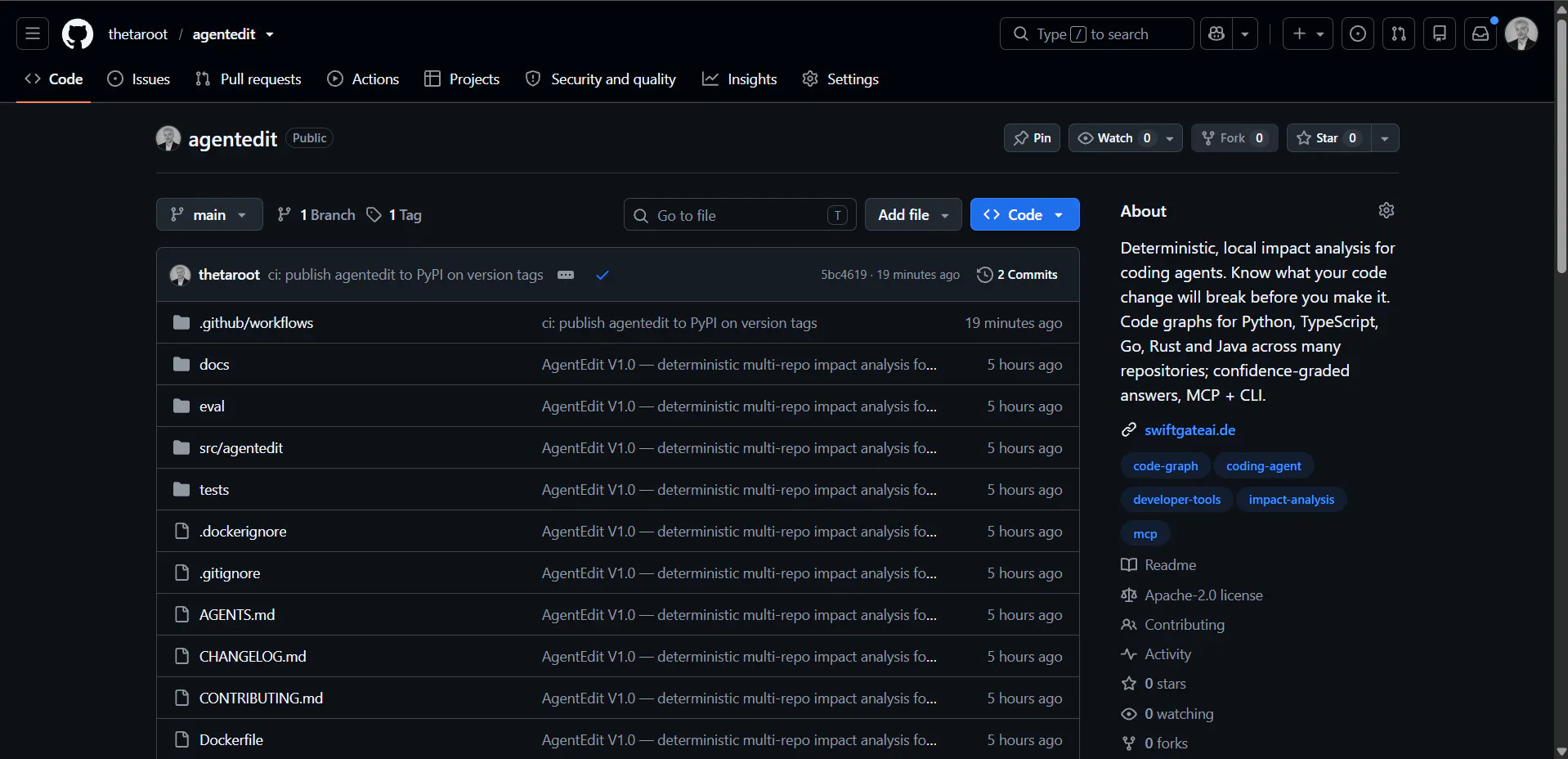Open the .dockerignore file
The image size is (1568, 759).
click(x=243, y=532)
